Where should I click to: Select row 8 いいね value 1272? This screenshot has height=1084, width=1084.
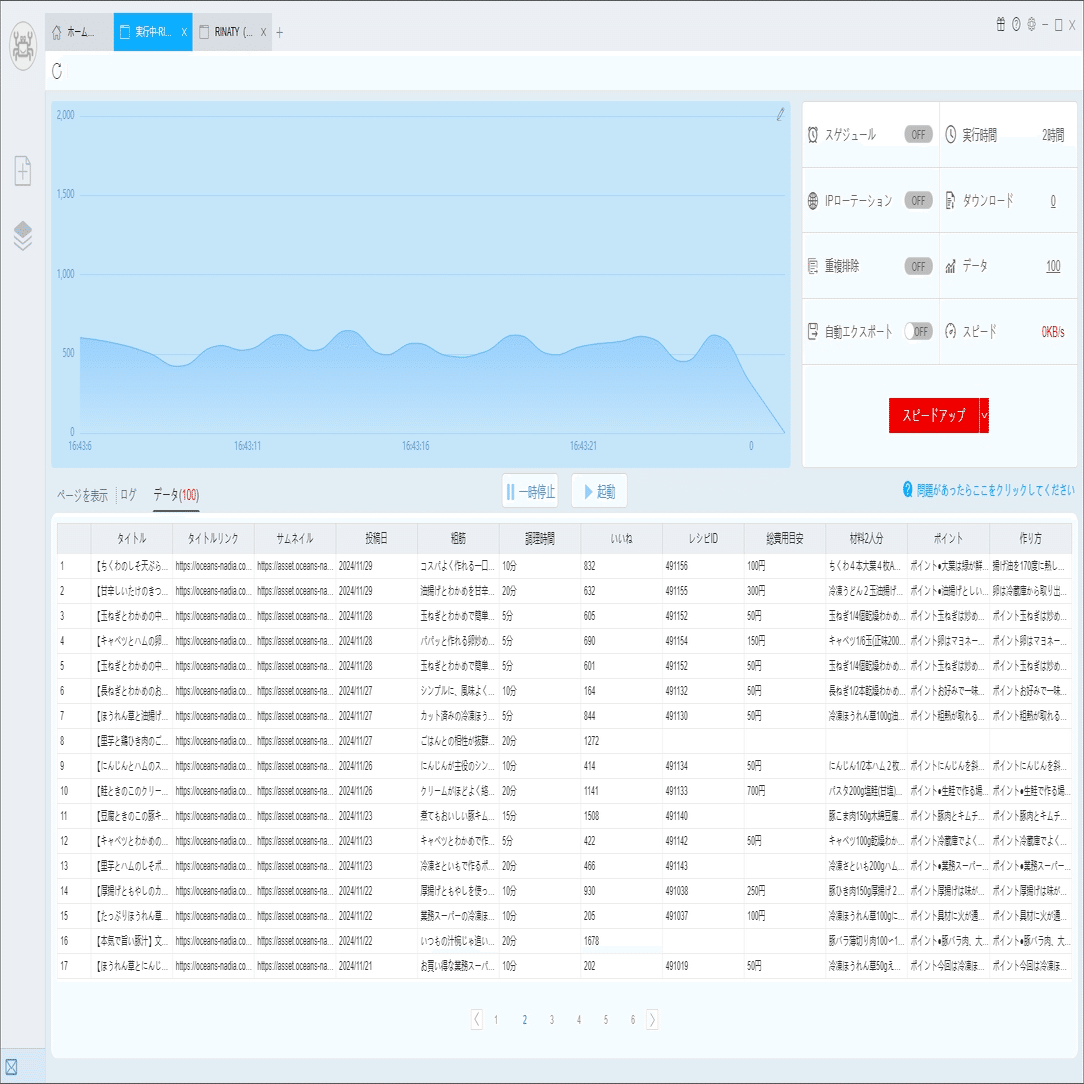622,741
